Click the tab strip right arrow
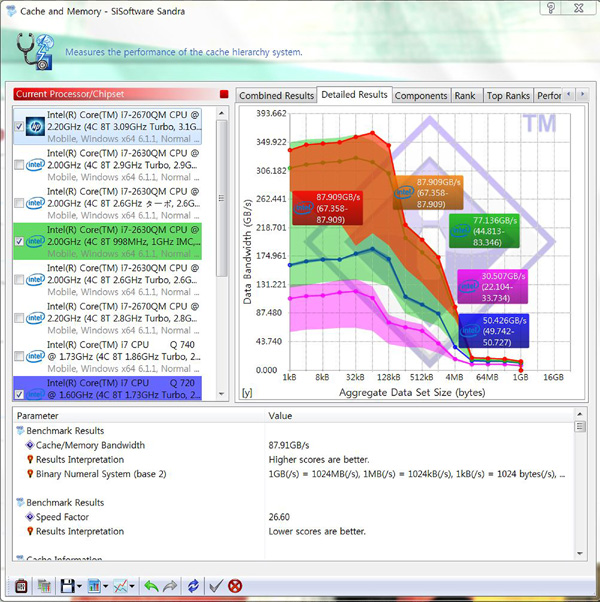 point(582,94)
